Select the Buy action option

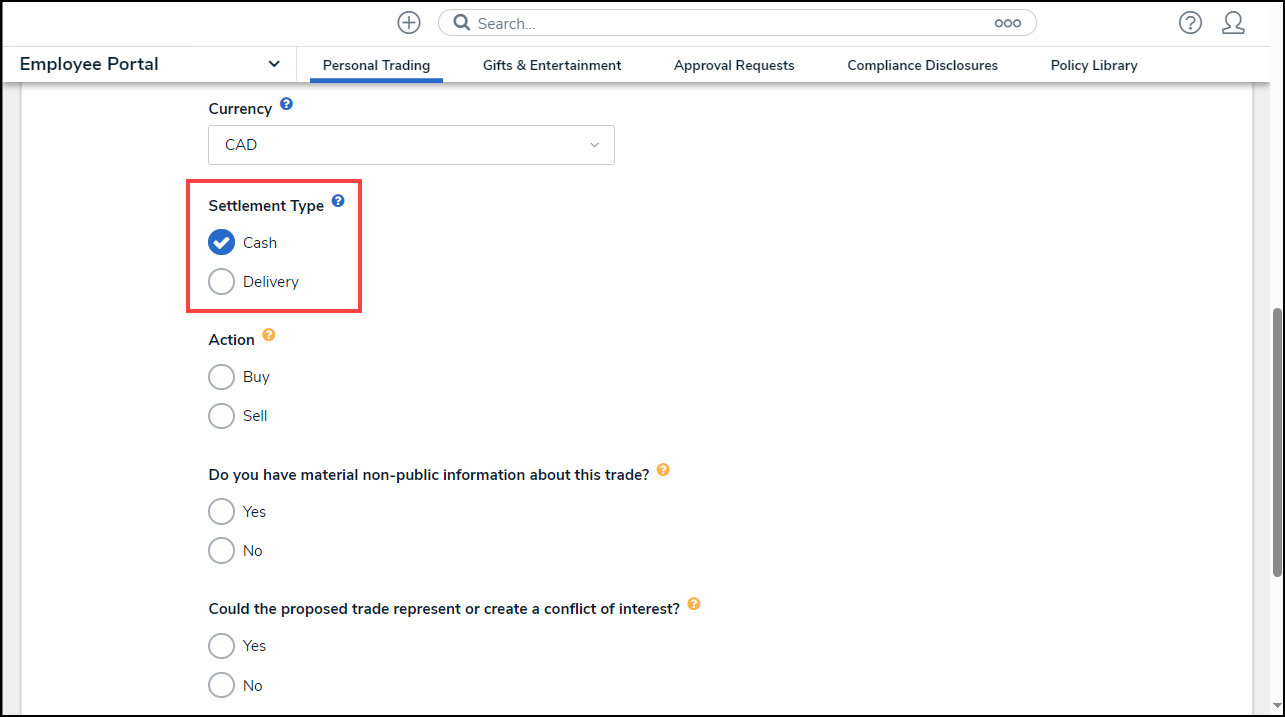(x=221, y=377)
